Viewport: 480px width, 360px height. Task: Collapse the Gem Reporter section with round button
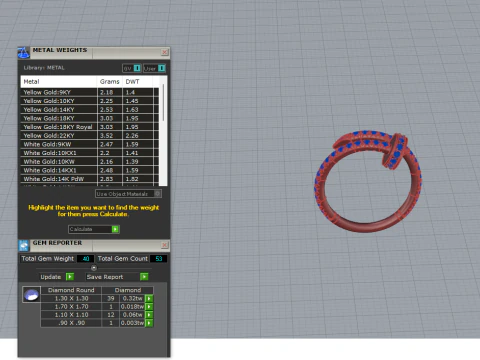(x=94, y=268)
